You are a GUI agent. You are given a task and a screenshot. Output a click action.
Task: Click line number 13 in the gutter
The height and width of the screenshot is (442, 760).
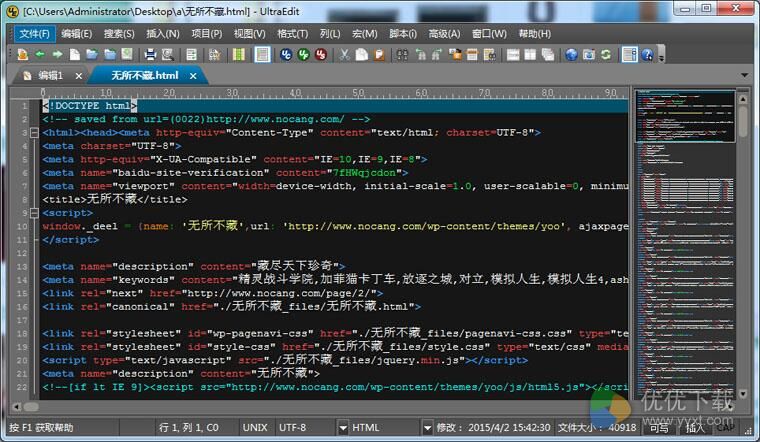click(22, 267)
